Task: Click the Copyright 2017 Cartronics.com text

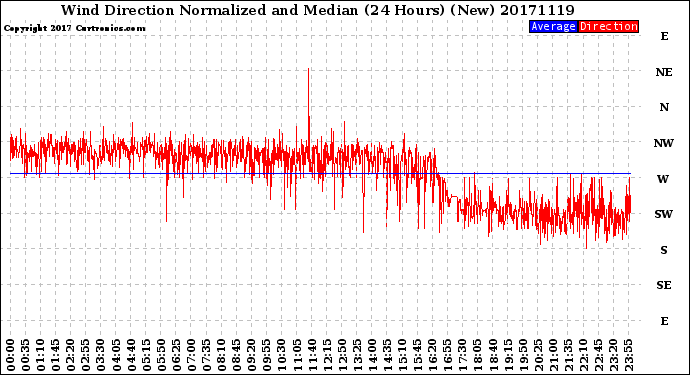Action: click(74, 28)
